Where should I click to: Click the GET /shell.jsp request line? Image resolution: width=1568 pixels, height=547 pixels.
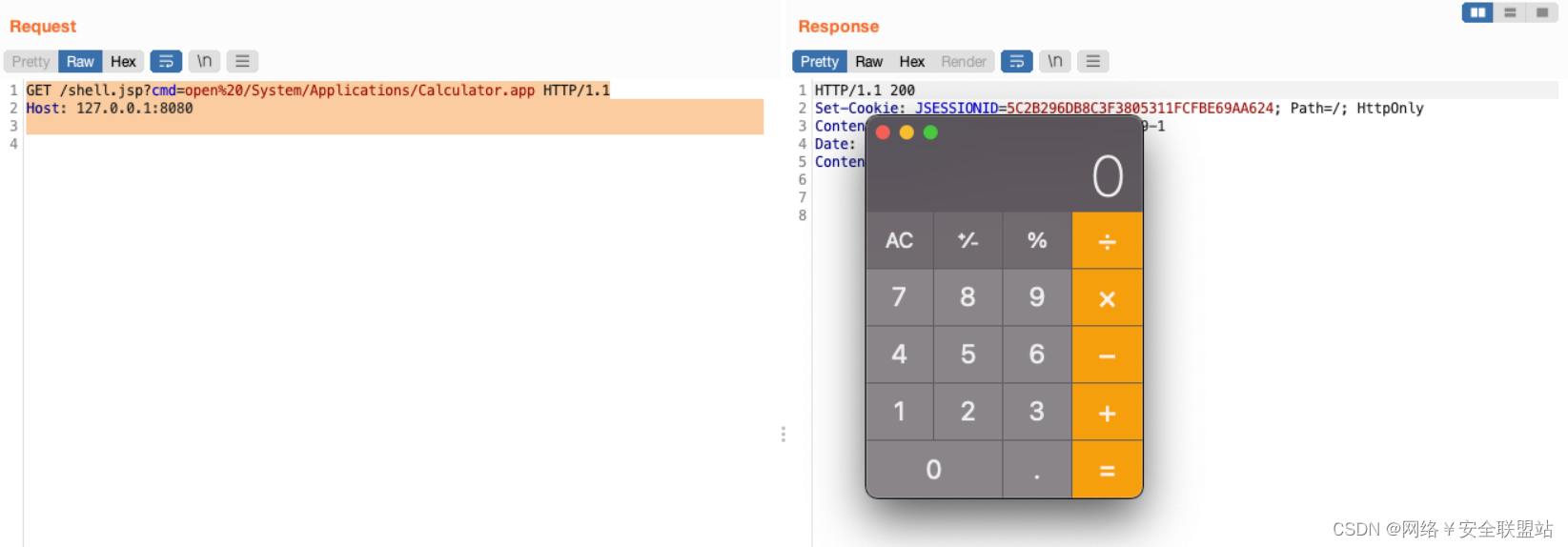coord(317,91)
